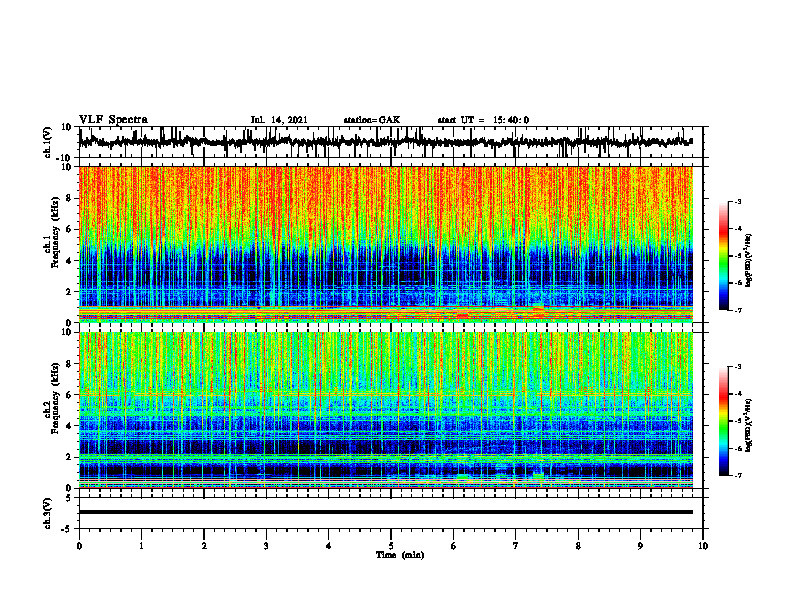
Task: Click the time axis tick label '7'
Action: (516, 546)
